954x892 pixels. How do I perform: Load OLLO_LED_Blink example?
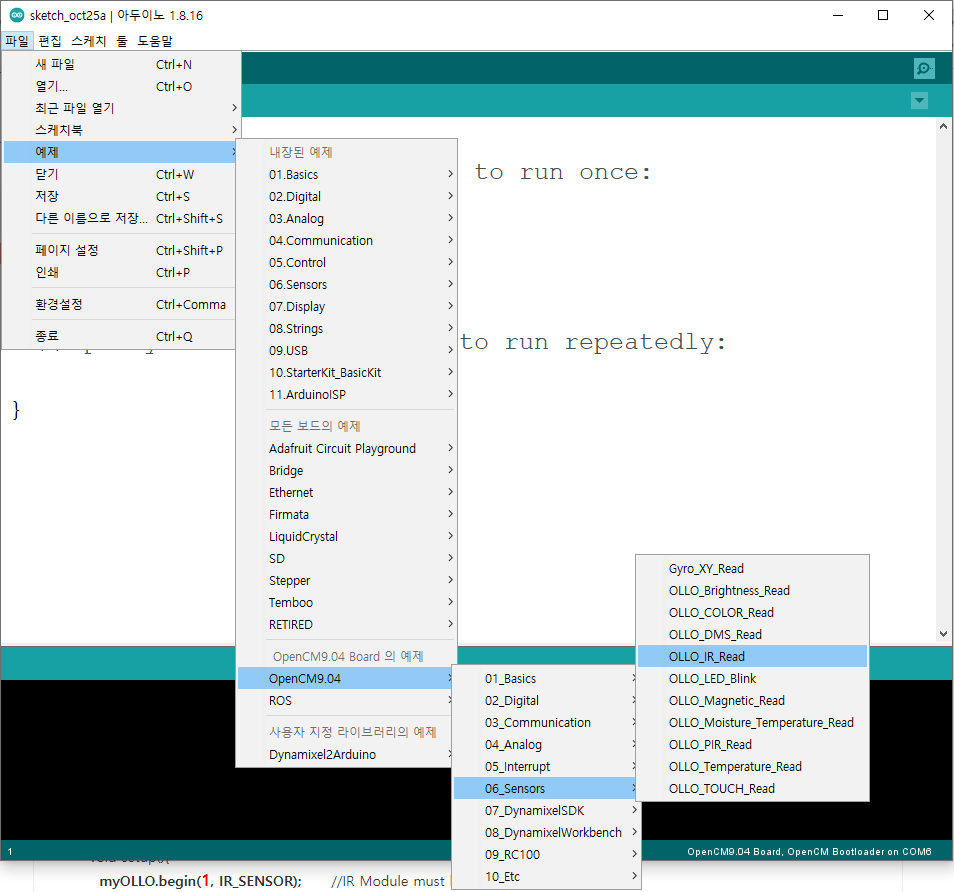click(x=753, y=678)
